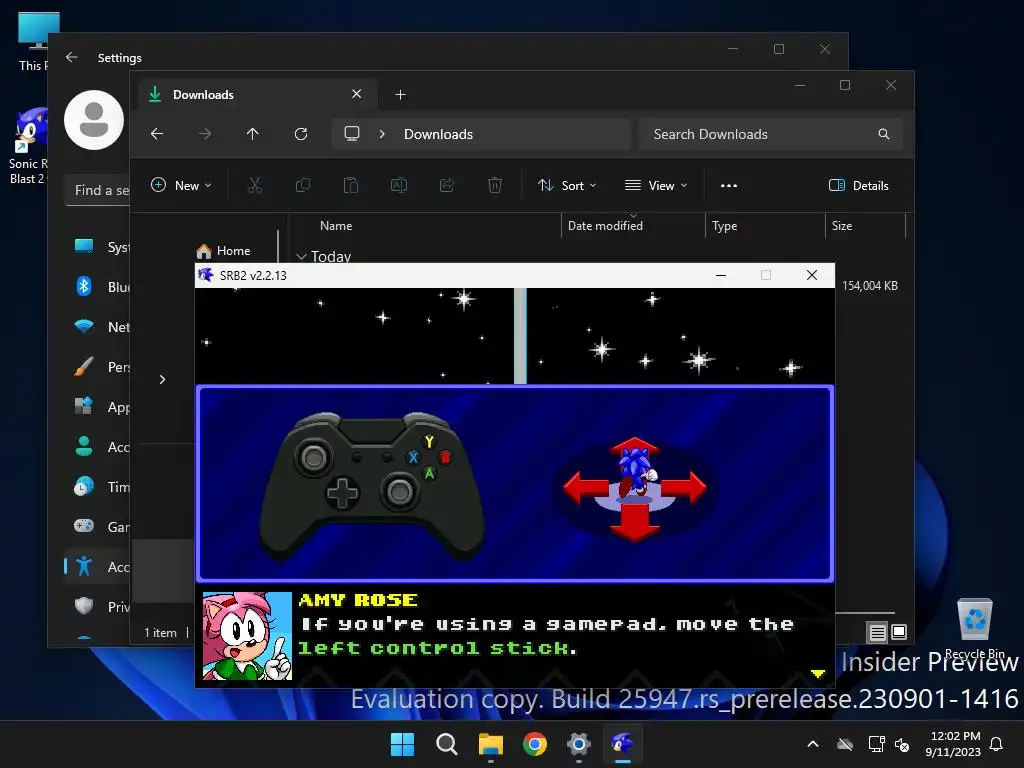Go back in the Downloads Explorer window

click(x=157, y=134)
